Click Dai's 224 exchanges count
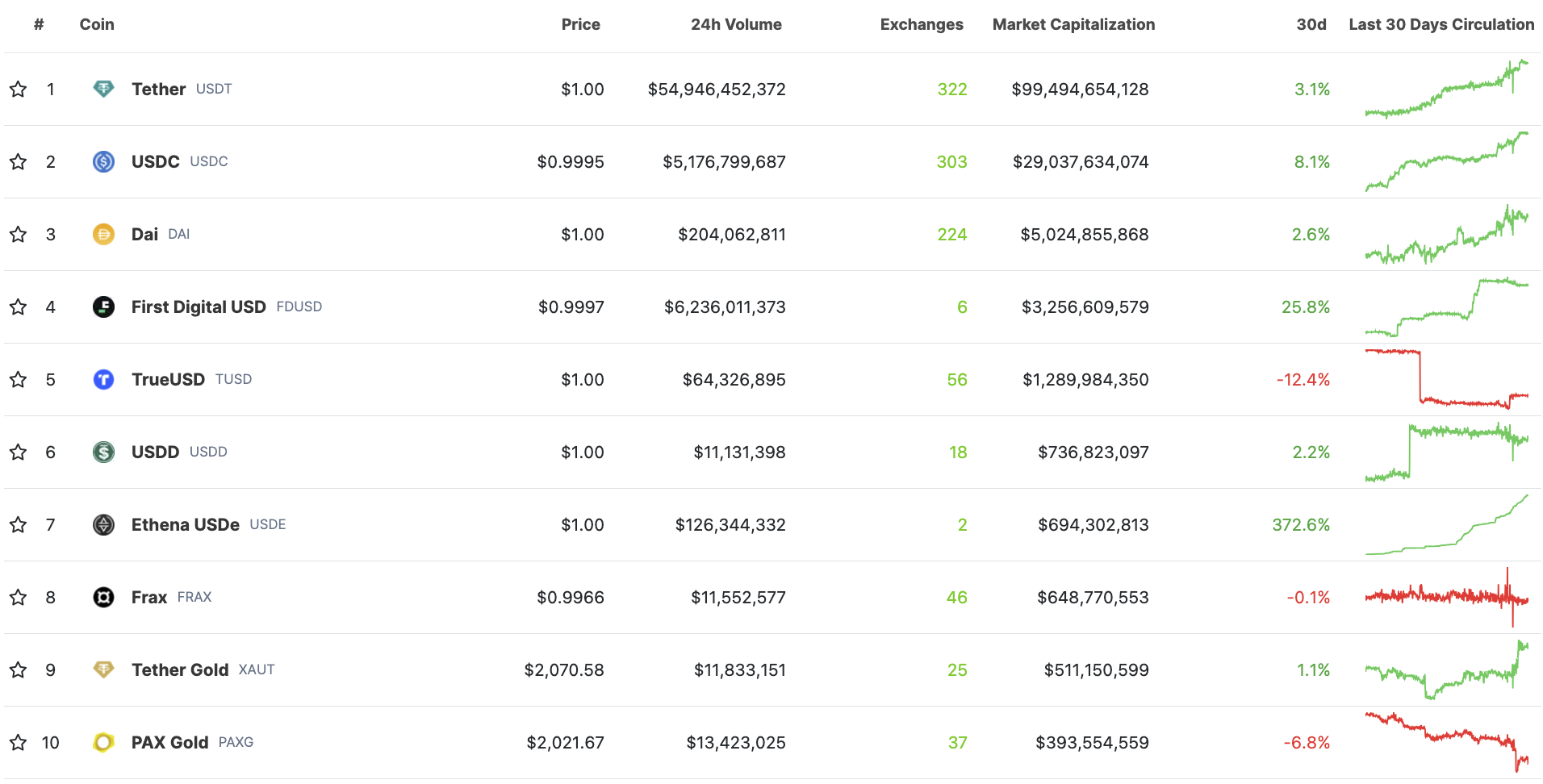 point(952,234)
